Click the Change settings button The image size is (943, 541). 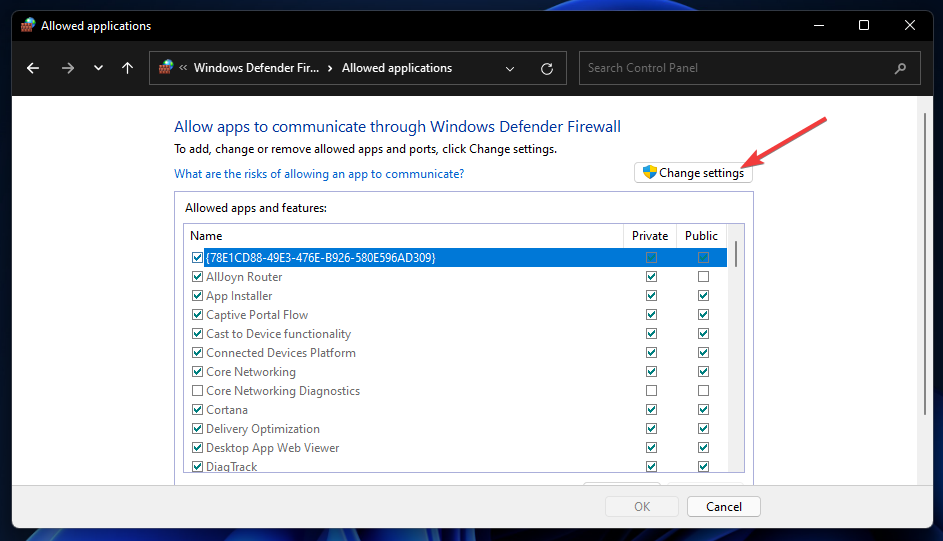click(693, 173)
